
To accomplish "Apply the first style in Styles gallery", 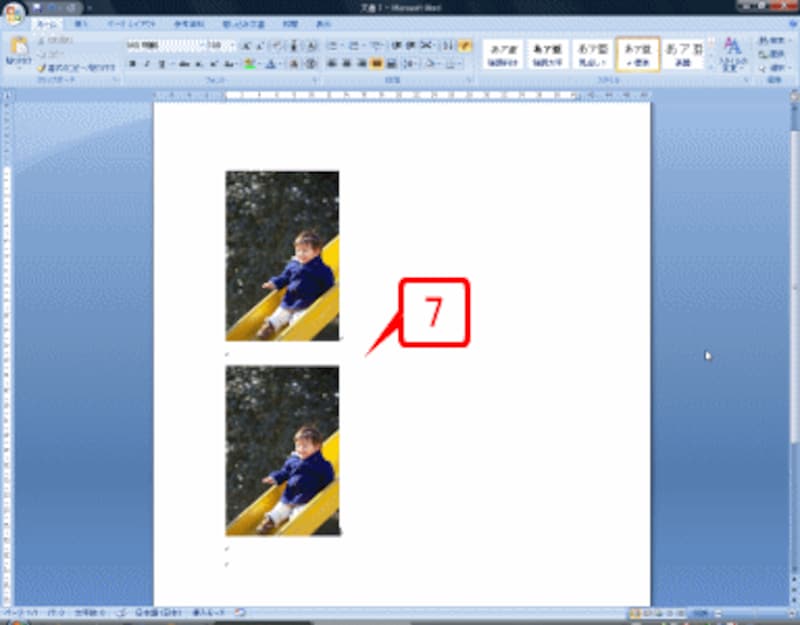I will point(503,55).
